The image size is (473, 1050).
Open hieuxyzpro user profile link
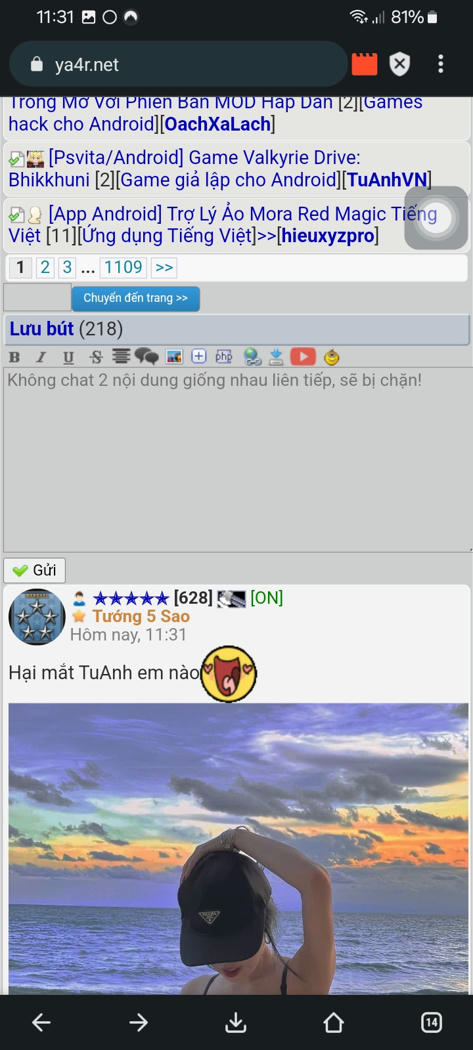point(330,236)
